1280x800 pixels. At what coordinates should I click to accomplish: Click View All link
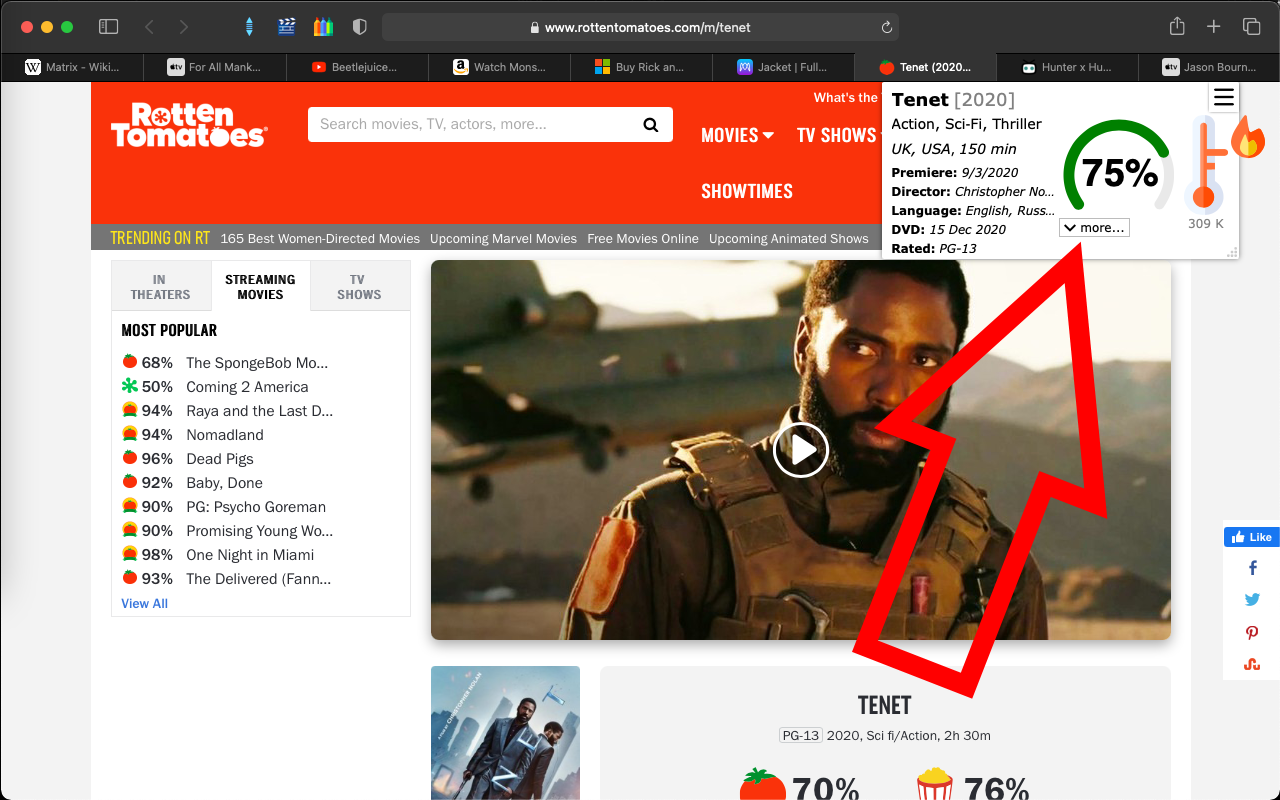(x=144, y=603)
